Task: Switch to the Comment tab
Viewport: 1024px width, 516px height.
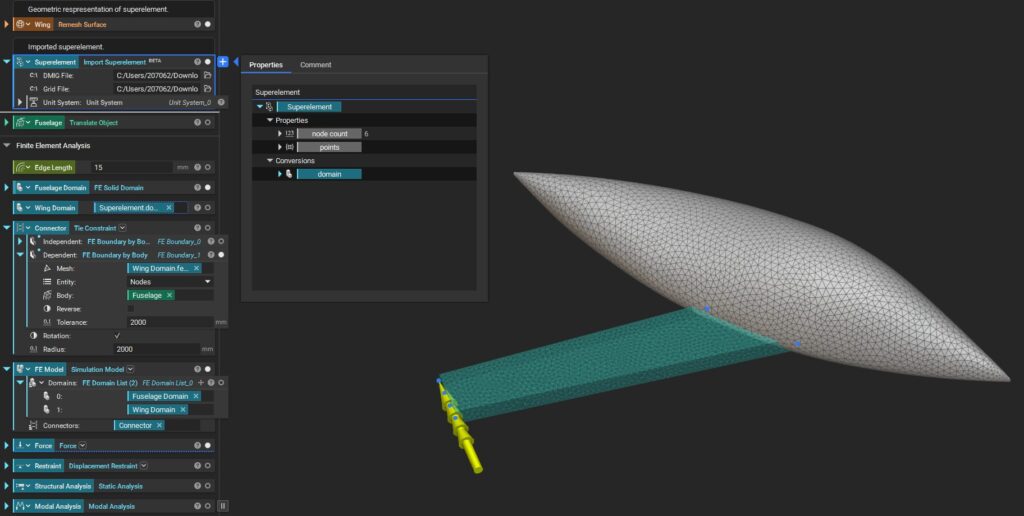Action: [x=315, y=65]
